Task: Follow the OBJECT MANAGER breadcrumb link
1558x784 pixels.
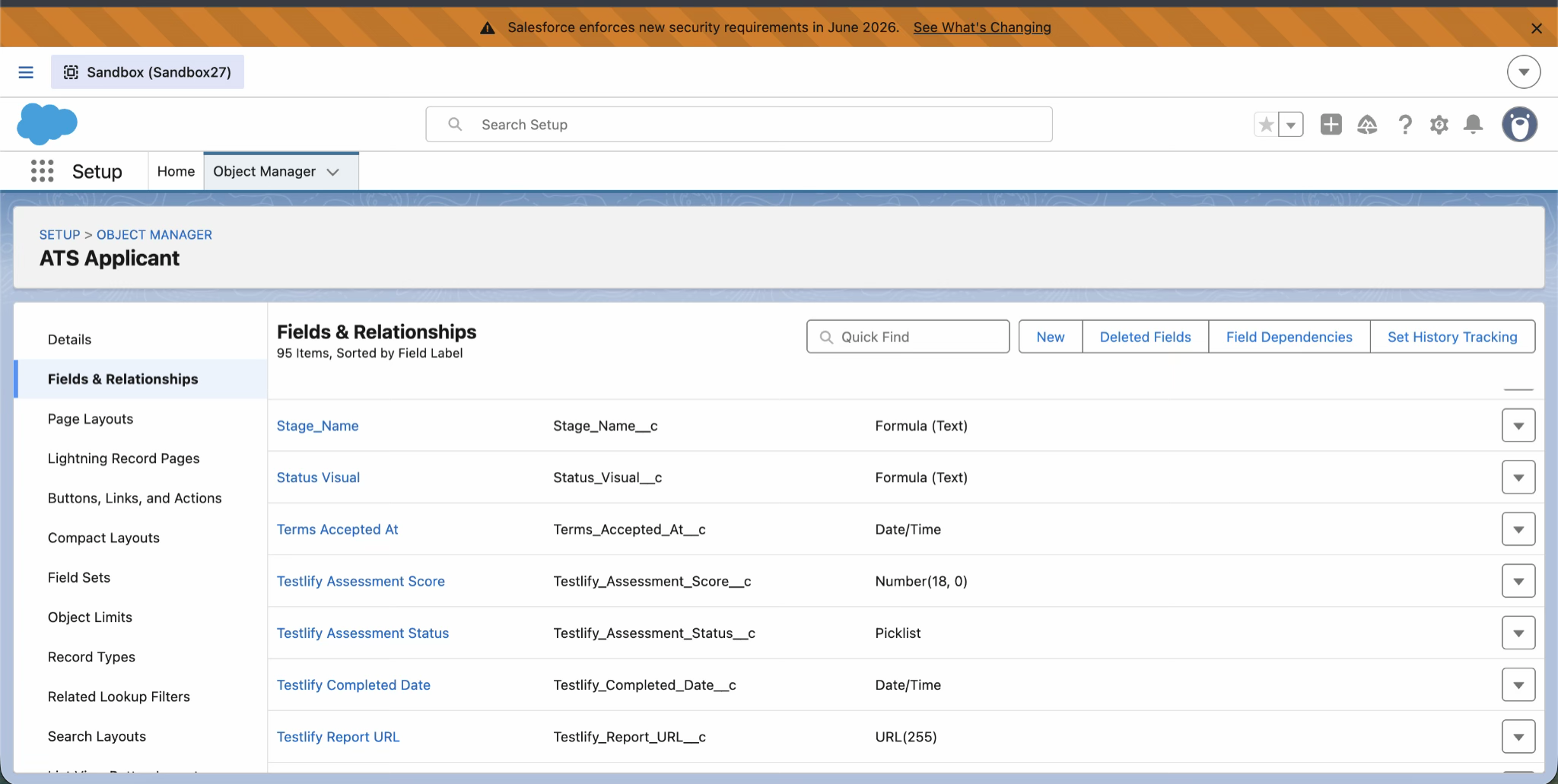Action: pos(154,235)
